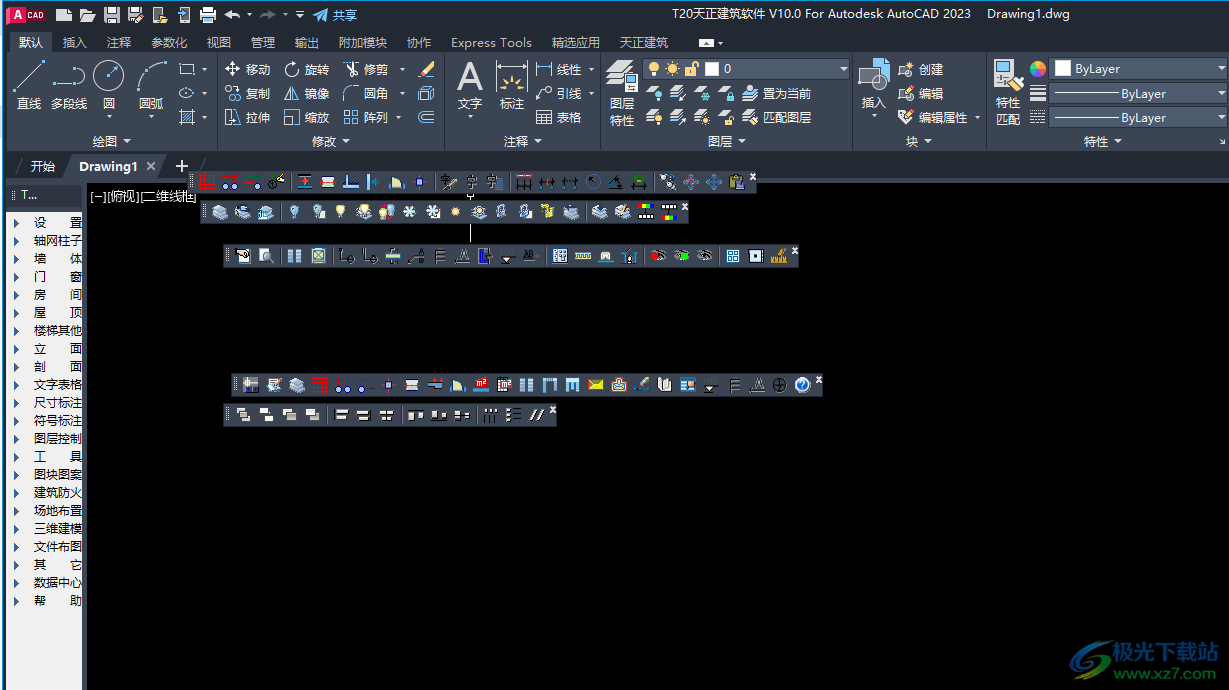Click 置为当前 layer button
This screenshot has height=690, width=1229.
tap(777, 93)
